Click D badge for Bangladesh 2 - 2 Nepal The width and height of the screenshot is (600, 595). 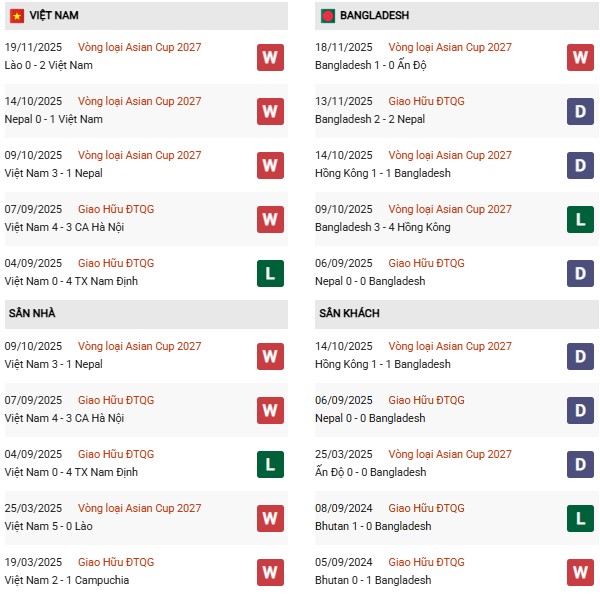[579, 111]
